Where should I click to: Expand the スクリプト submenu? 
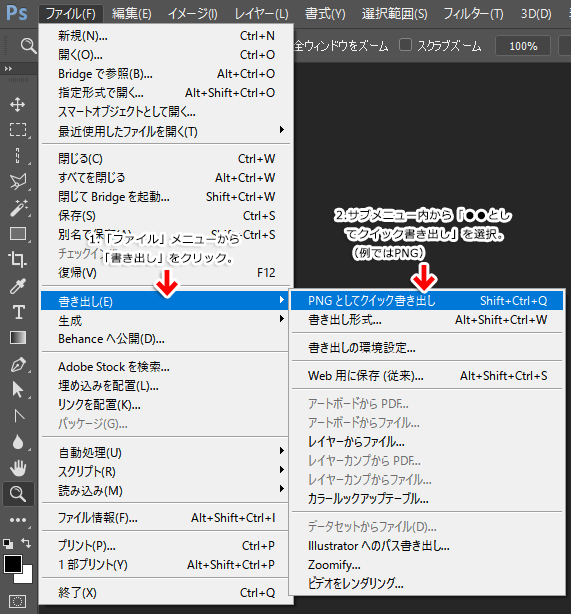[166, 471]
